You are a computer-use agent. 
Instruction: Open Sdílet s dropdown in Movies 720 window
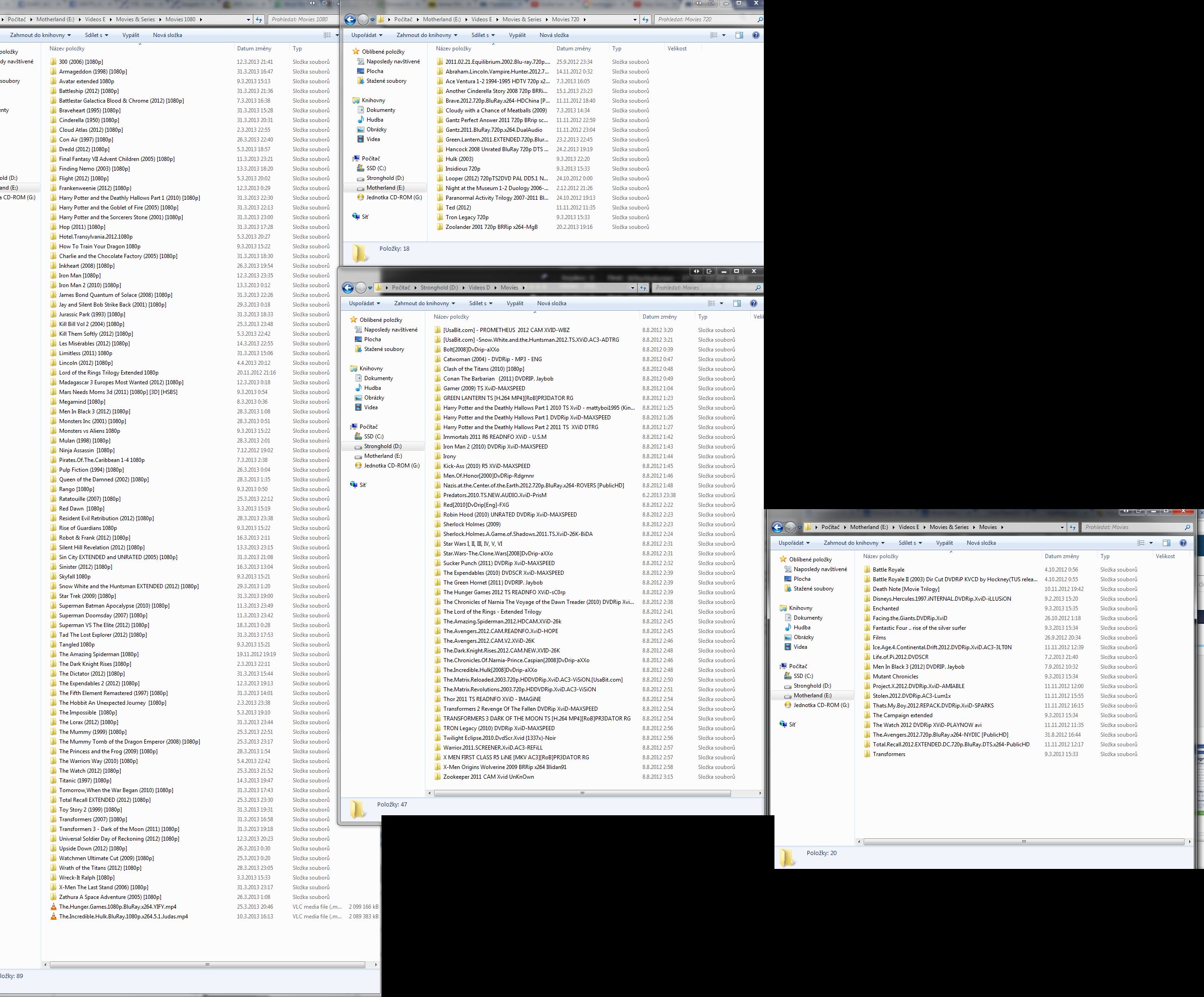coord(483,35)
